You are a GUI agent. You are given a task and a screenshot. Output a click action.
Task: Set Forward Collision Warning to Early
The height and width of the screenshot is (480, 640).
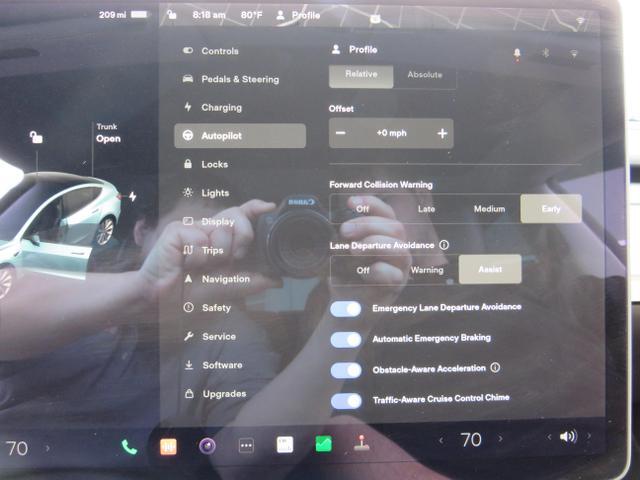pyautogui.click(x=551, y=209)
